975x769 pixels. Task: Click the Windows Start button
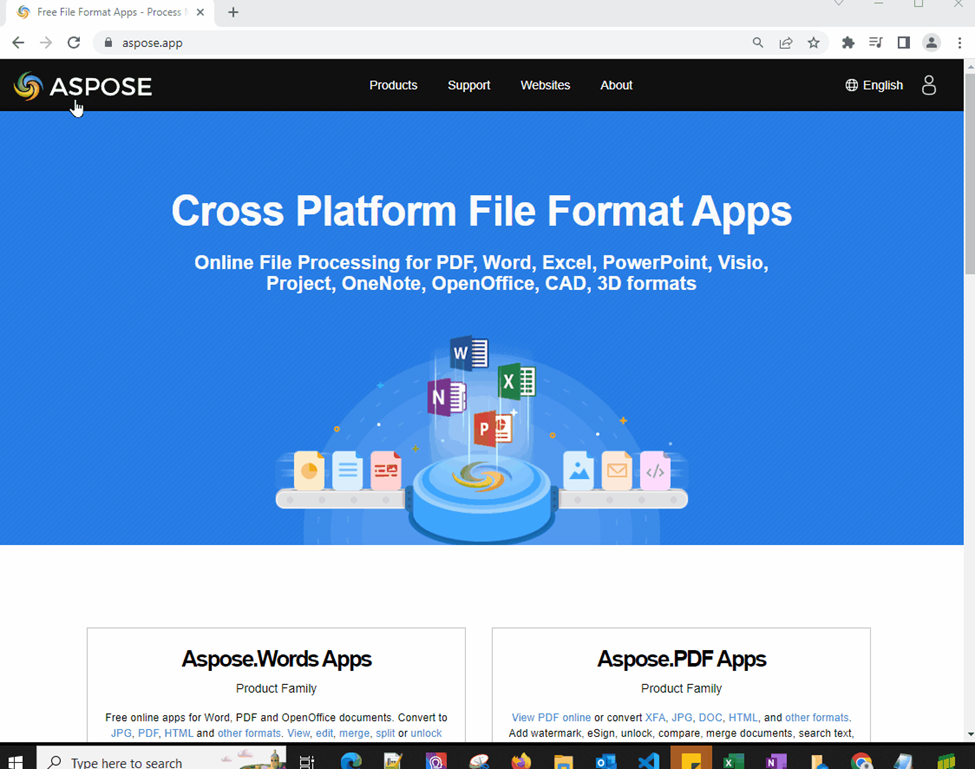15,762
